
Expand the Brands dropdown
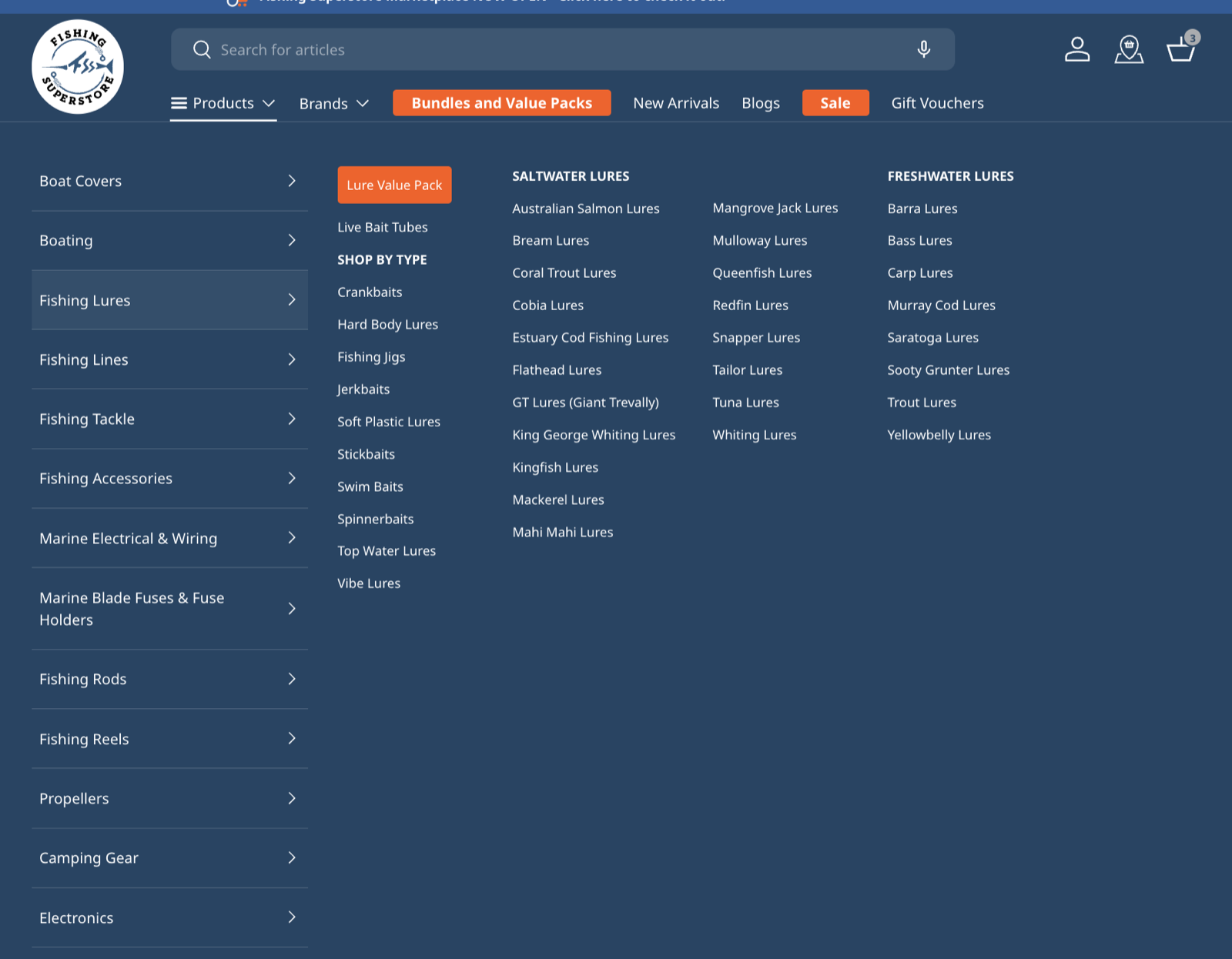(x=334, y=103)
